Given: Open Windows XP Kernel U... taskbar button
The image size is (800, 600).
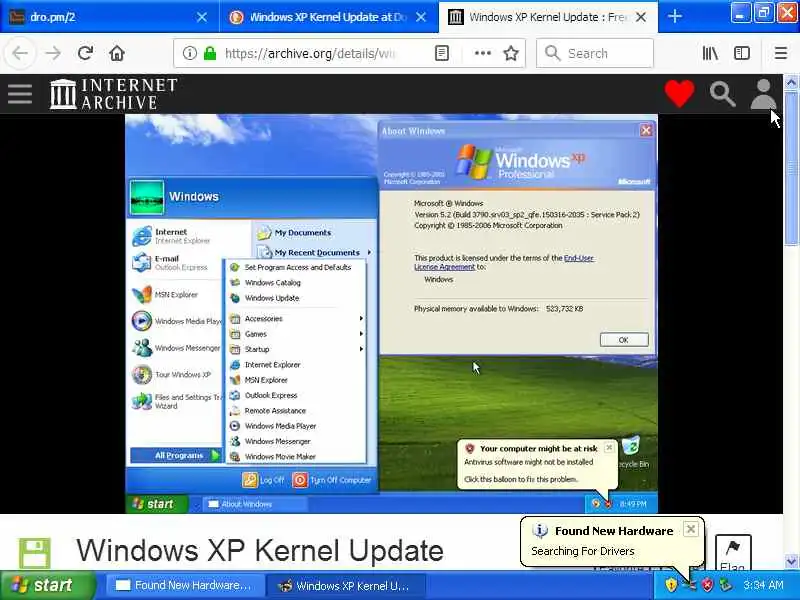Looking at the screenshot, I should [346, 585].
